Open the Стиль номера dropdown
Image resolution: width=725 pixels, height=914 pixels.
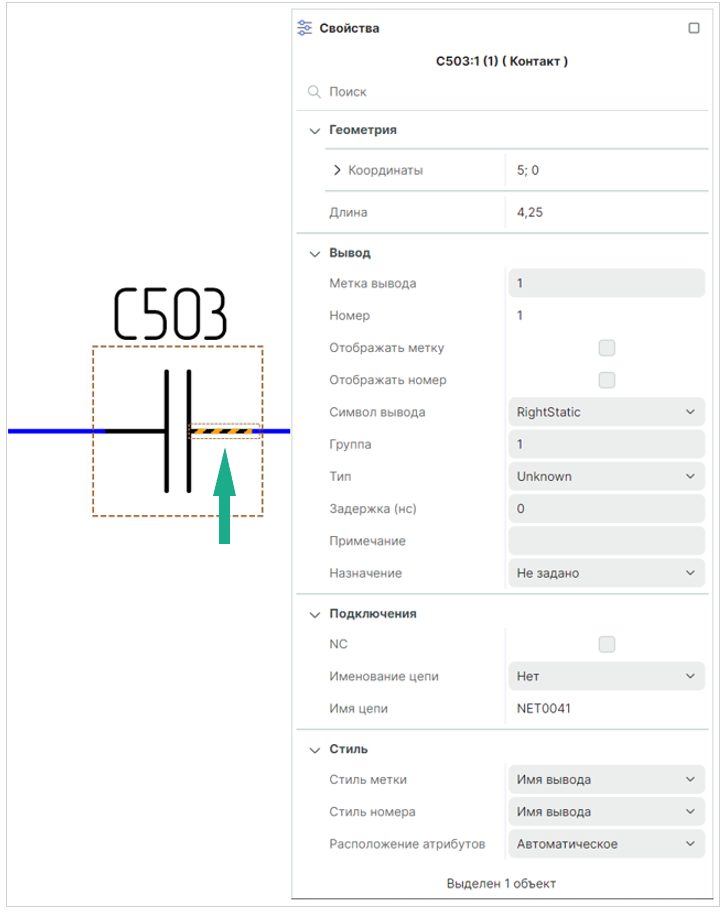pos(606,811)
